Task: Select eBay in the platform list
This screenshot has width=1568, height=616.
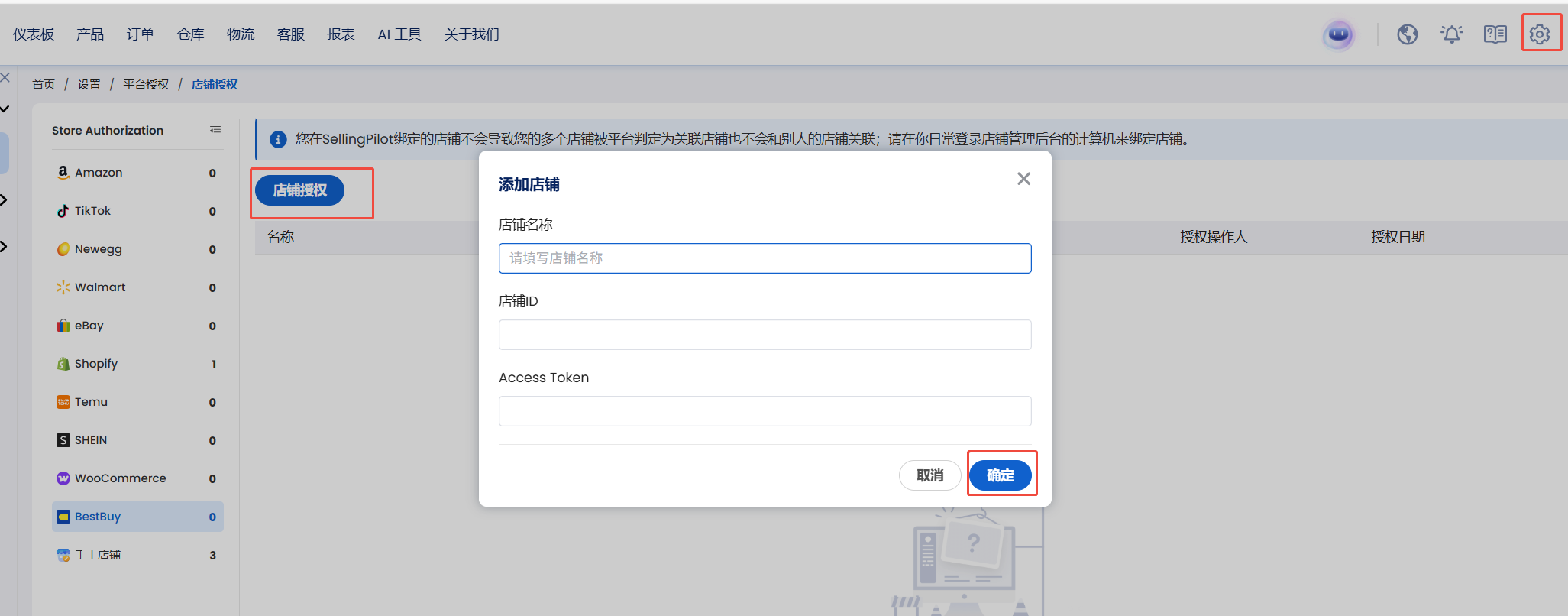Action: coord(137,326)
